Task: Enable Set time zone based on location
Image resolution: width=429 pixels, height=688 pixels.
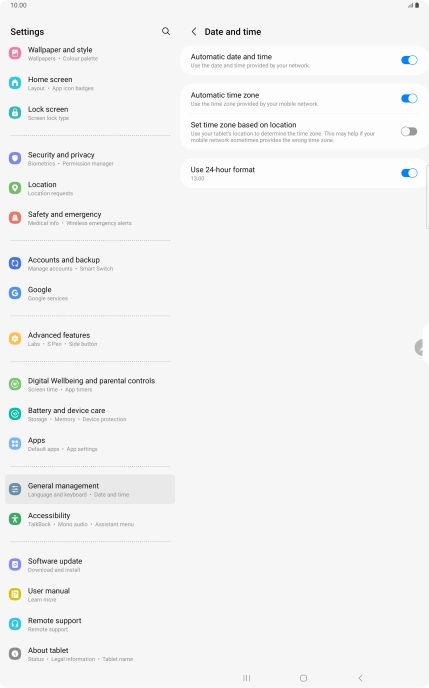Action: pos(409,131)
